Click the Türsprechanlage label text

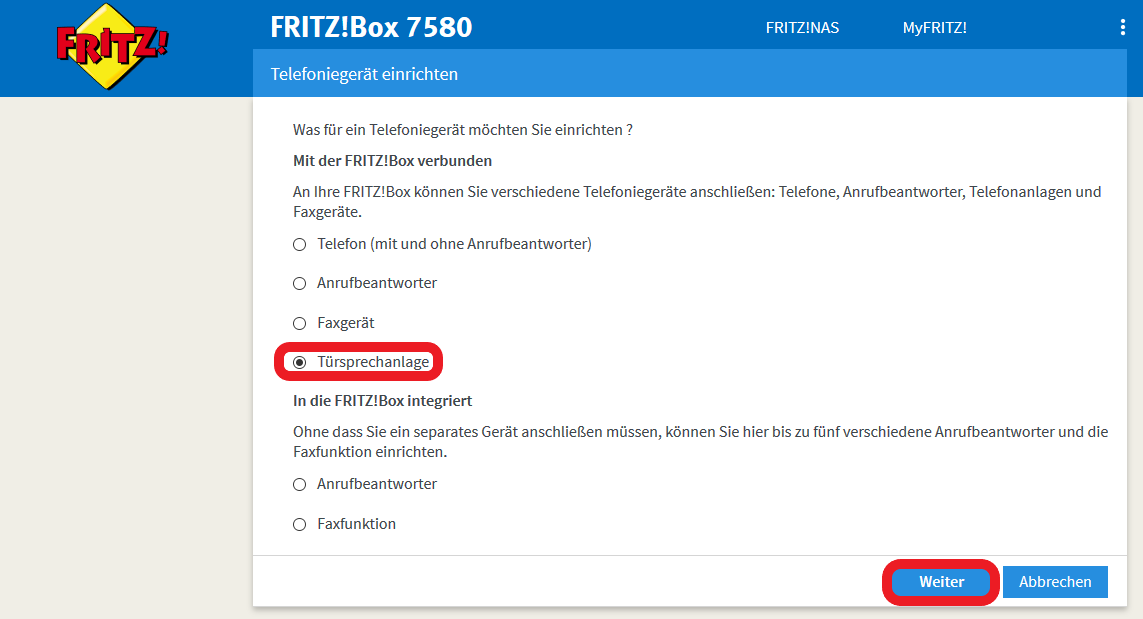click(372, 362)
